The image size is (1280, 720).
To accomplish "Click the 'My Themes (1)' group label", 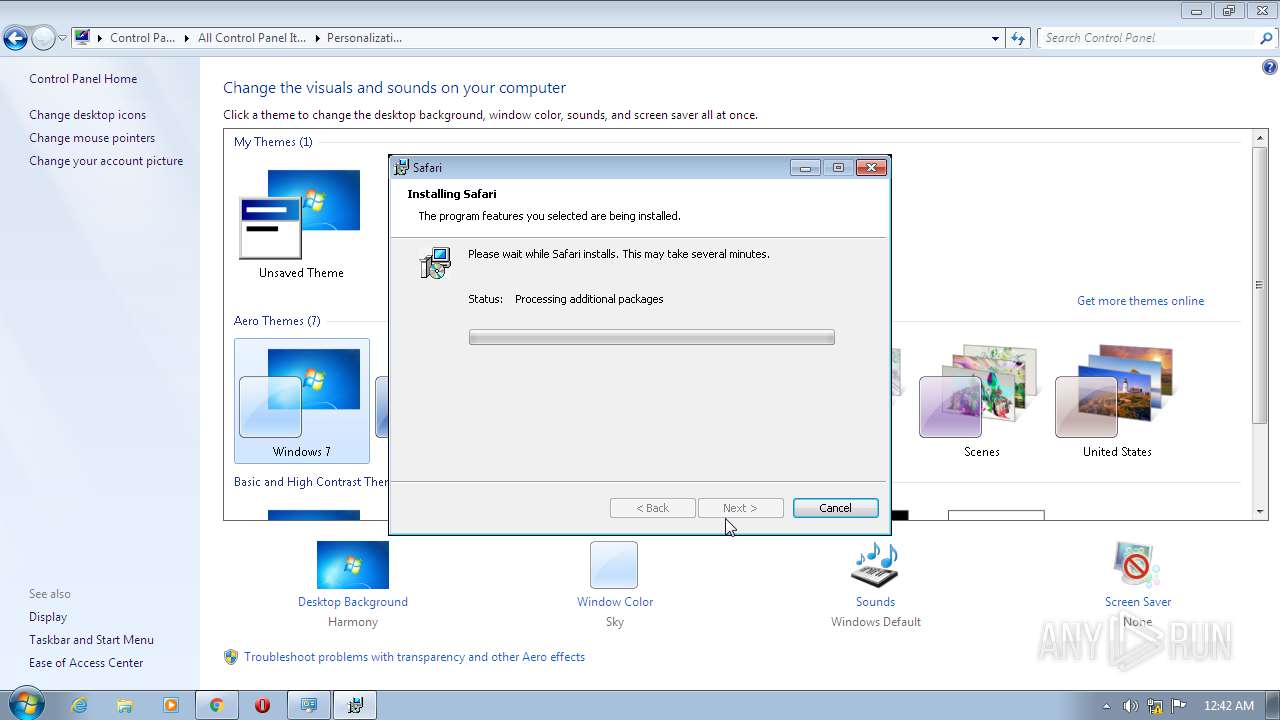I will tap(273, 142).
